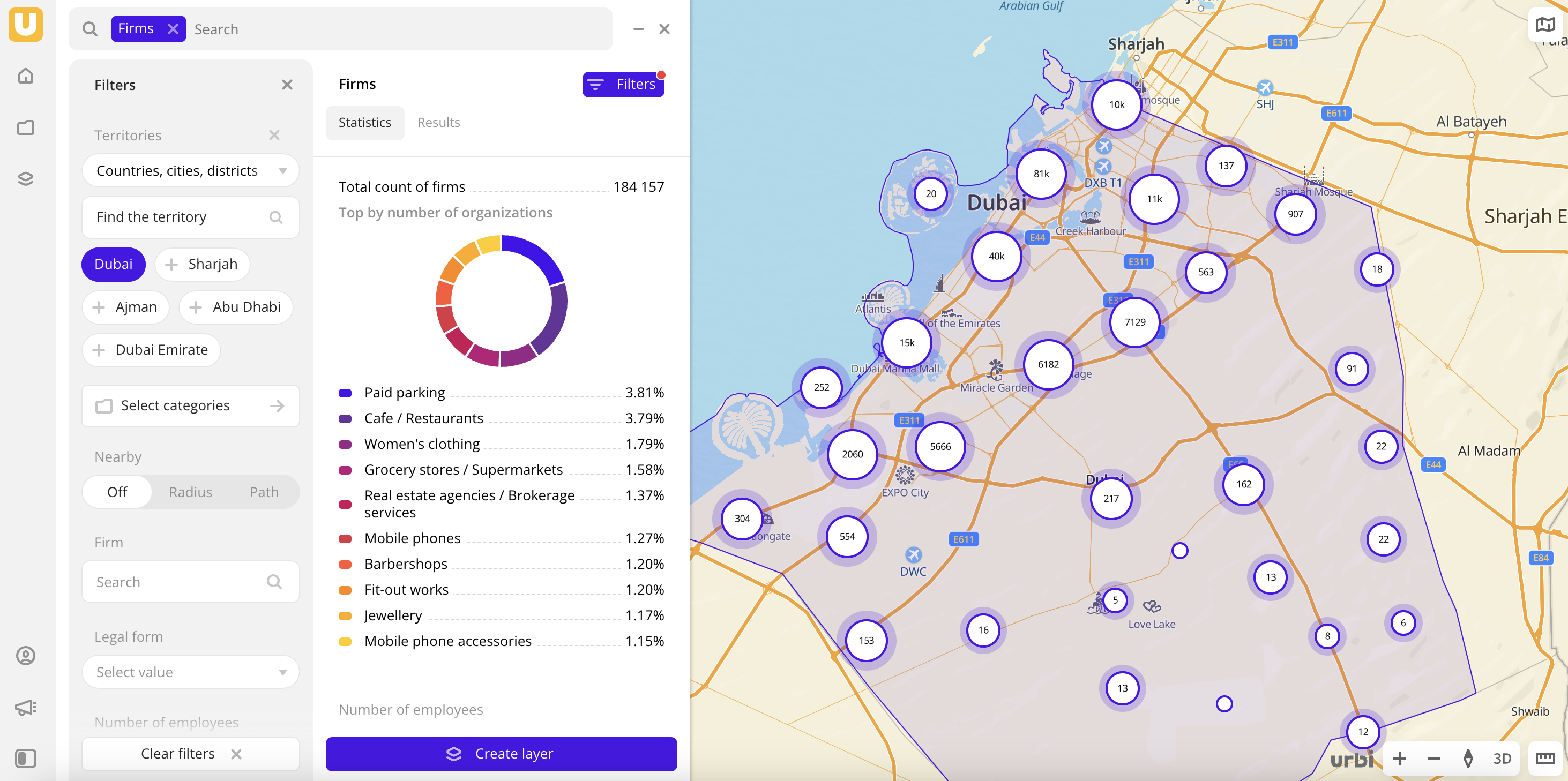Switch to the Results tab
The height and width of the screenshot is (781, 1568).
click(437, 122)
